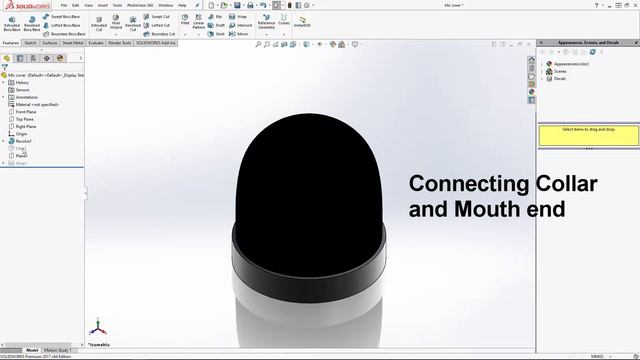Select the Swept Boss/Base command
Viewport: 640px width, 360px height.
(x=61, y=17)
